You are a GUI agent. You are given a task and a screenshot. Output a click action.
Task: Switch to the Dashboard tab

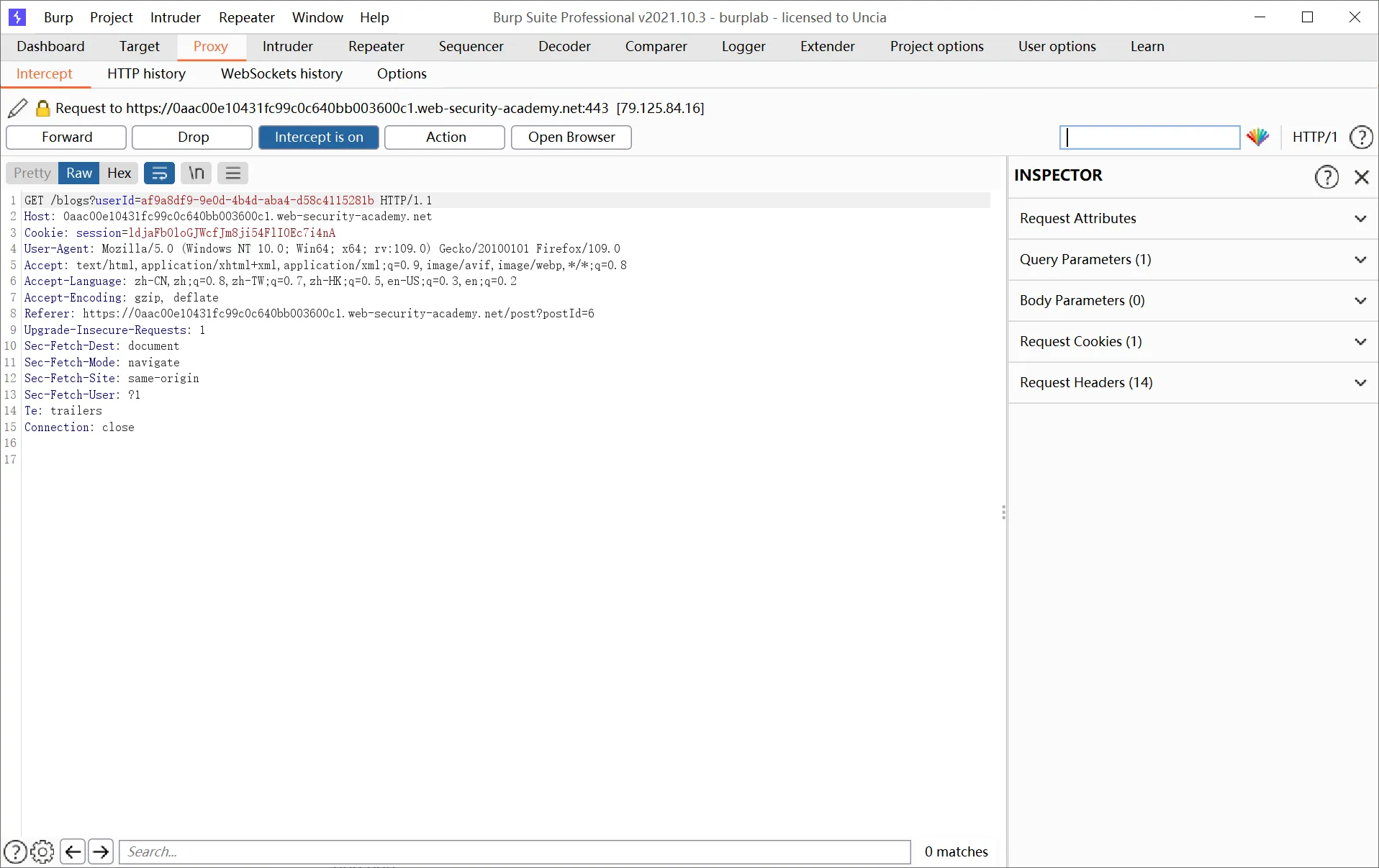click(x=50, y=46)
